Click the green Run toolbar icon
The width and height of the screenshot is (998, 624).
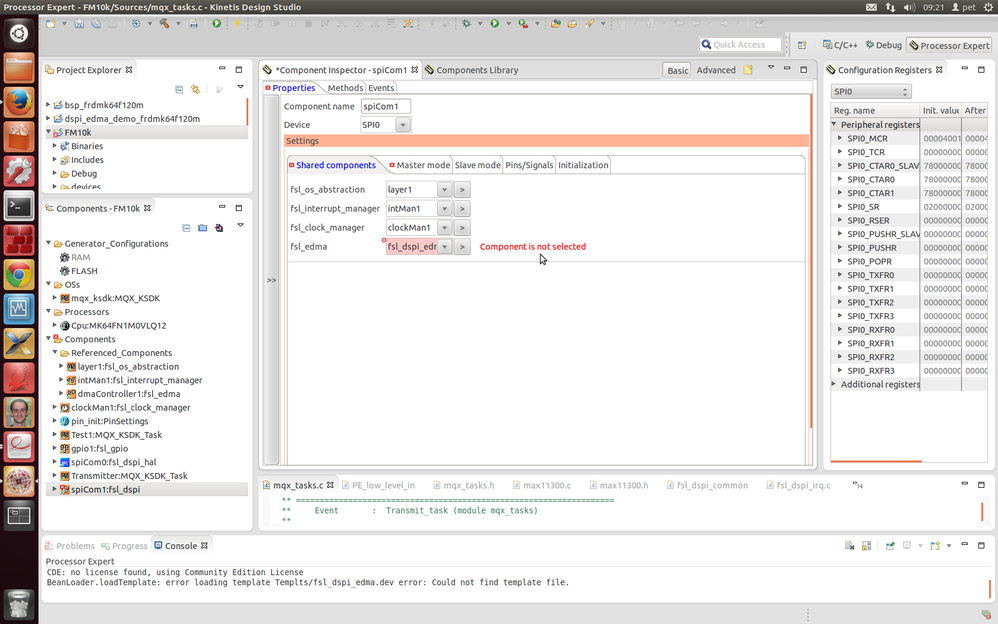495,24
